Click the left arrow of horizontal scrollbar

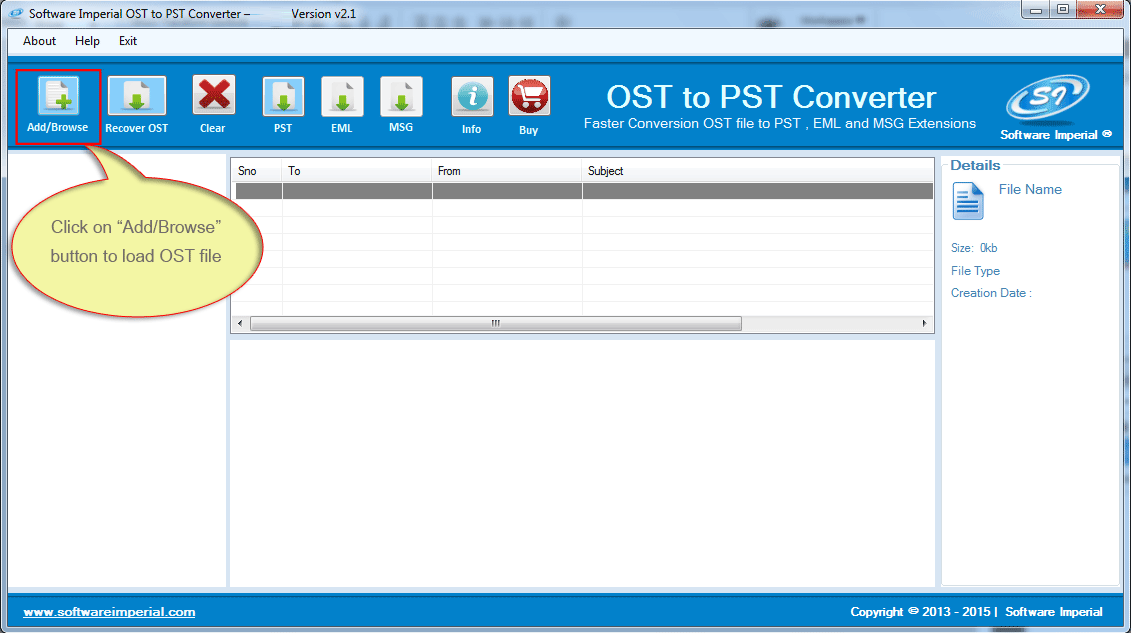240,324
